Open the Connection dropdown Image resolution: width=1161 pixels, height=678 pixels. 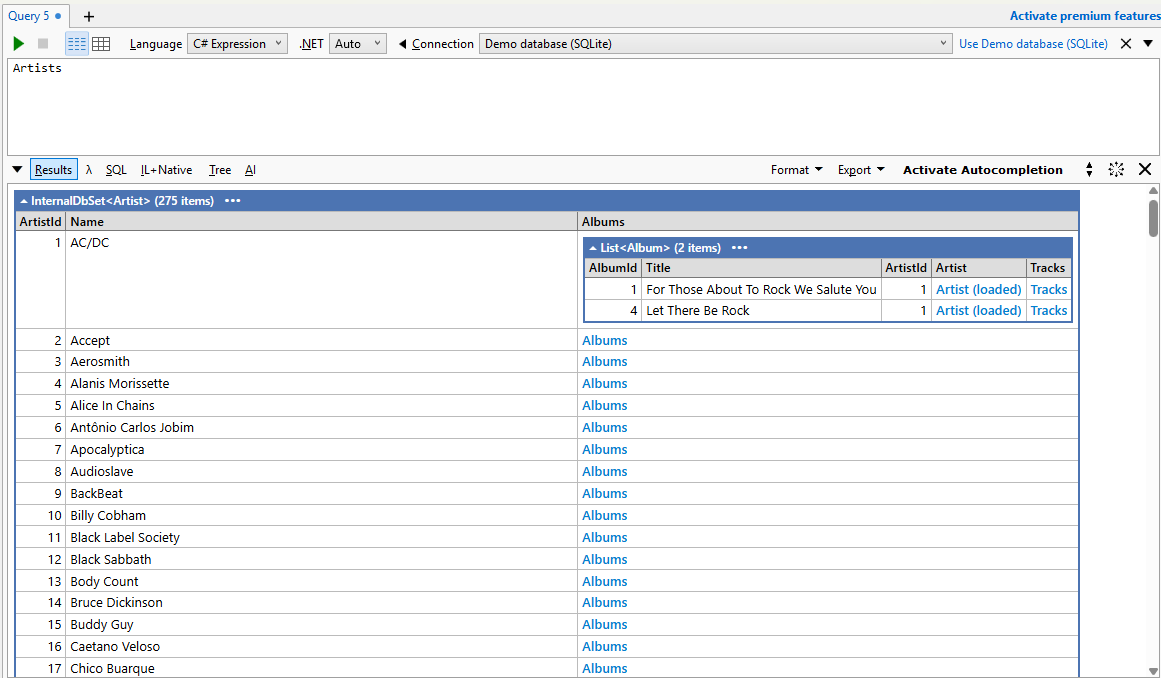941,43
